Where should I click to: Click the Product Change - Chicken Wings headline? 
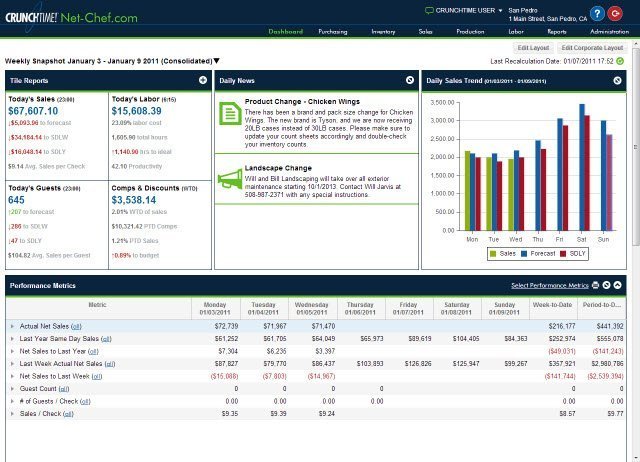pos(302,102)
